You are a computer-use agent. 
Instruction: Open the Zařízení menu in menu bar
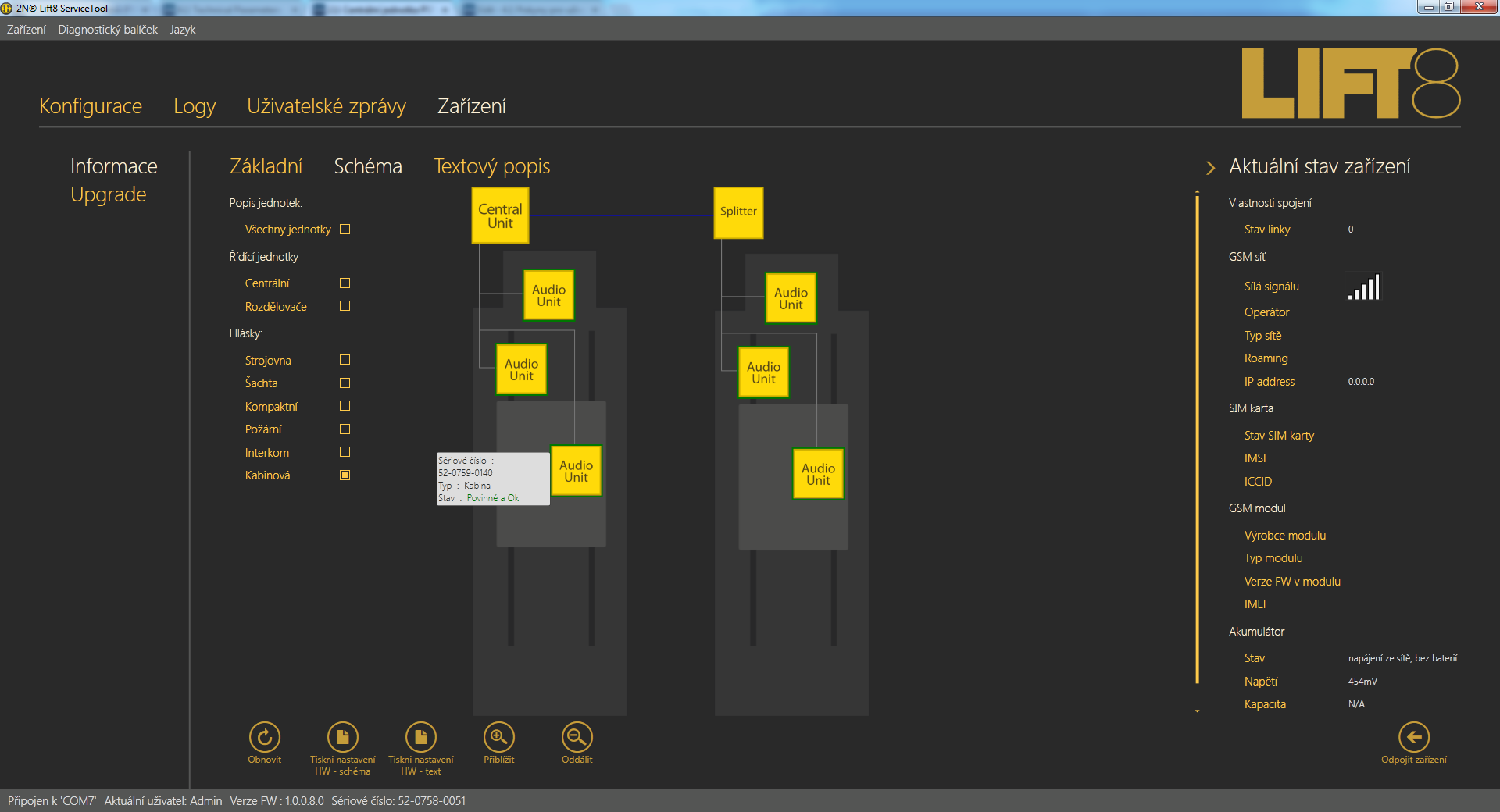point(27,30)
